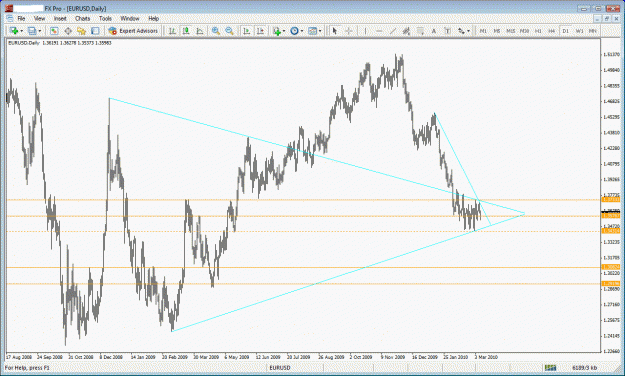Select the Crosshair tool
625x376 pixels.
tap(348, 31)
